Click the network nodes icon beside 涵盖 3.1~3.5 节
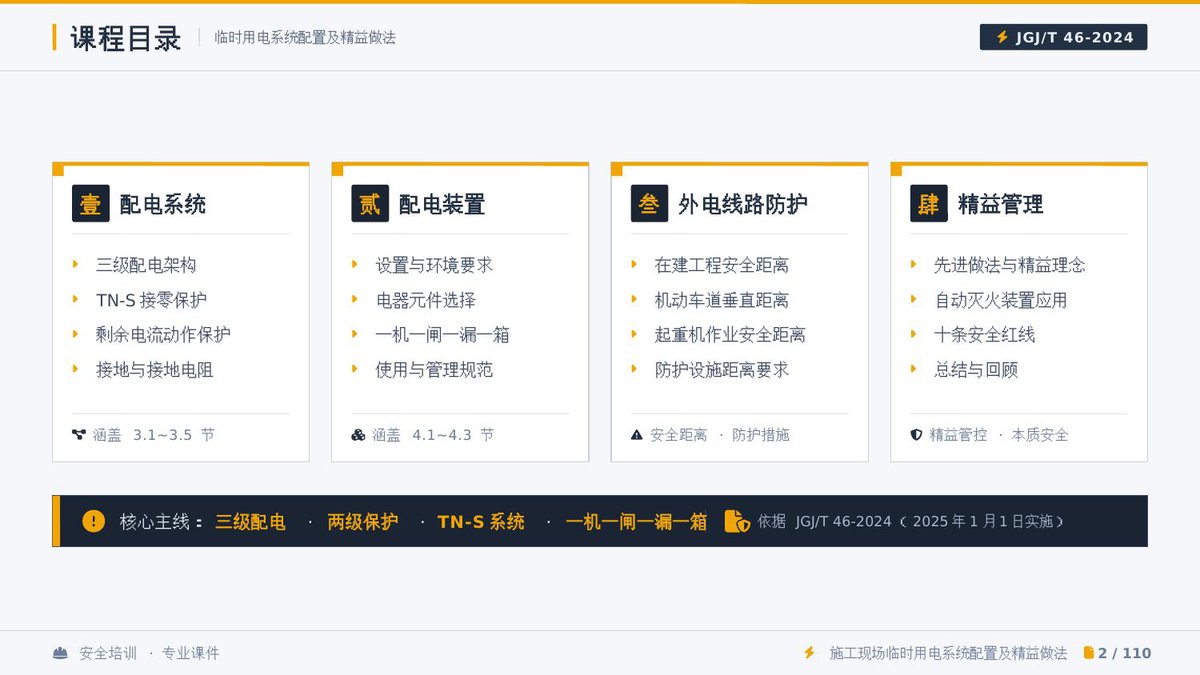The image size is (1200, 675). [x=79, y=435]
